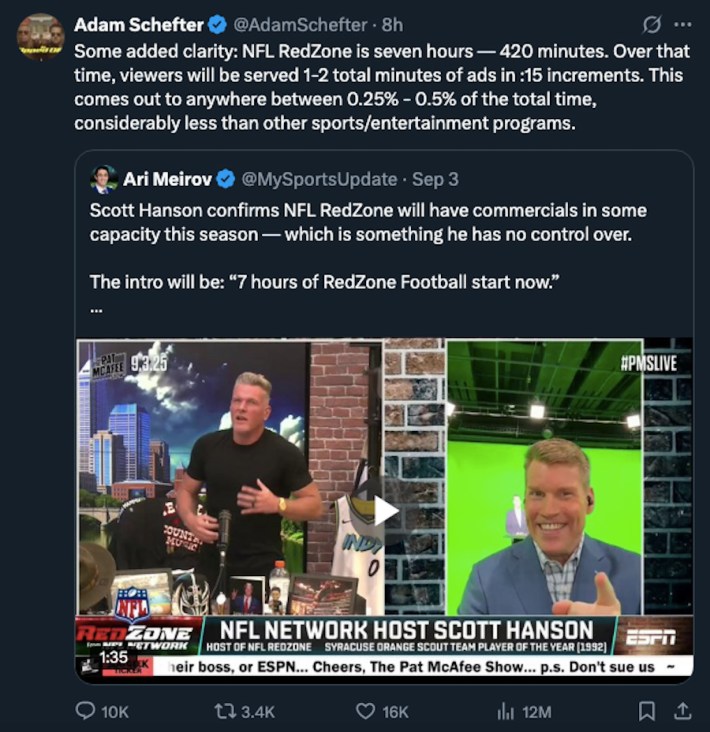Open the 8h timestamp permalink
This screenshot has height=732, width=710.
[392, 25]
